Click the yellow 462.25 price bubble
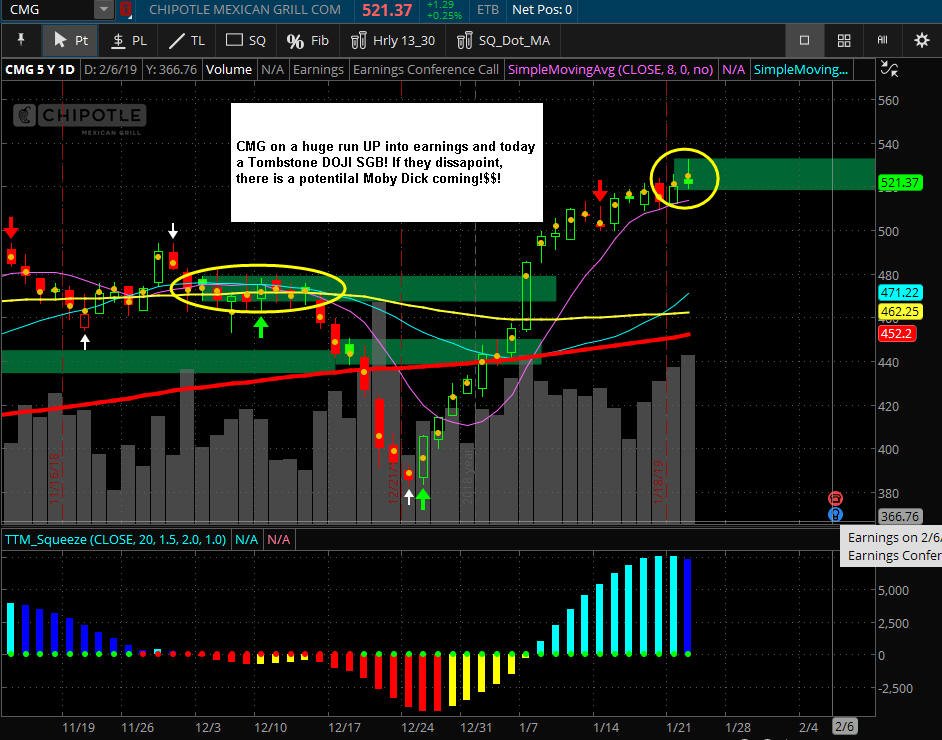 899,312
